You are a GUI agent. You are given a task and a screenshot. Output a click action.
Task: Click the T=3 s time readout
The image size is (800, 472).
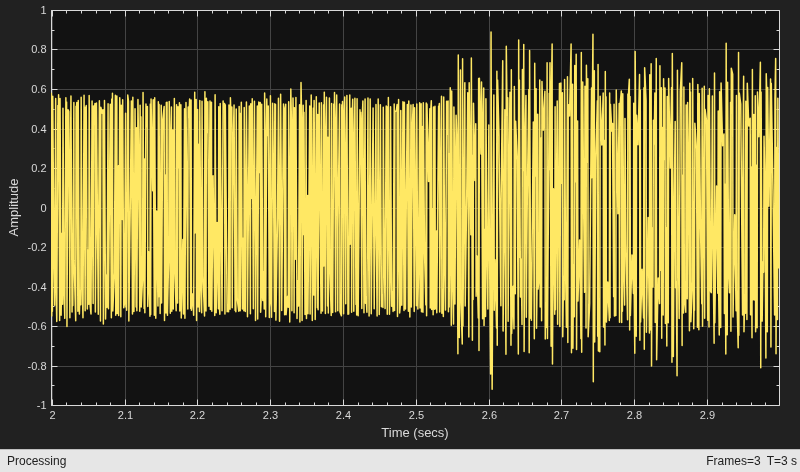[781, 461]
